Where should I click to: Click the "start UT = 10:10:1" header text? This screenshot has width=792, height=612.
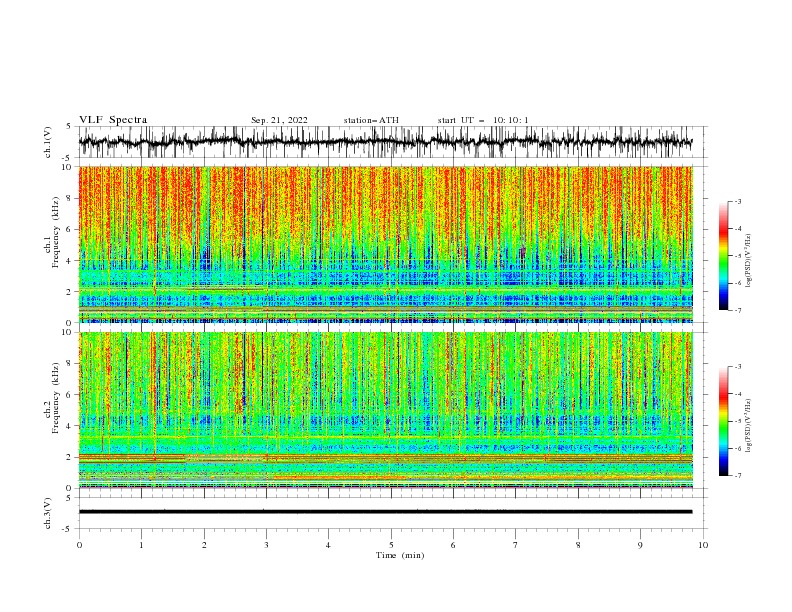[x=483, y=120]
